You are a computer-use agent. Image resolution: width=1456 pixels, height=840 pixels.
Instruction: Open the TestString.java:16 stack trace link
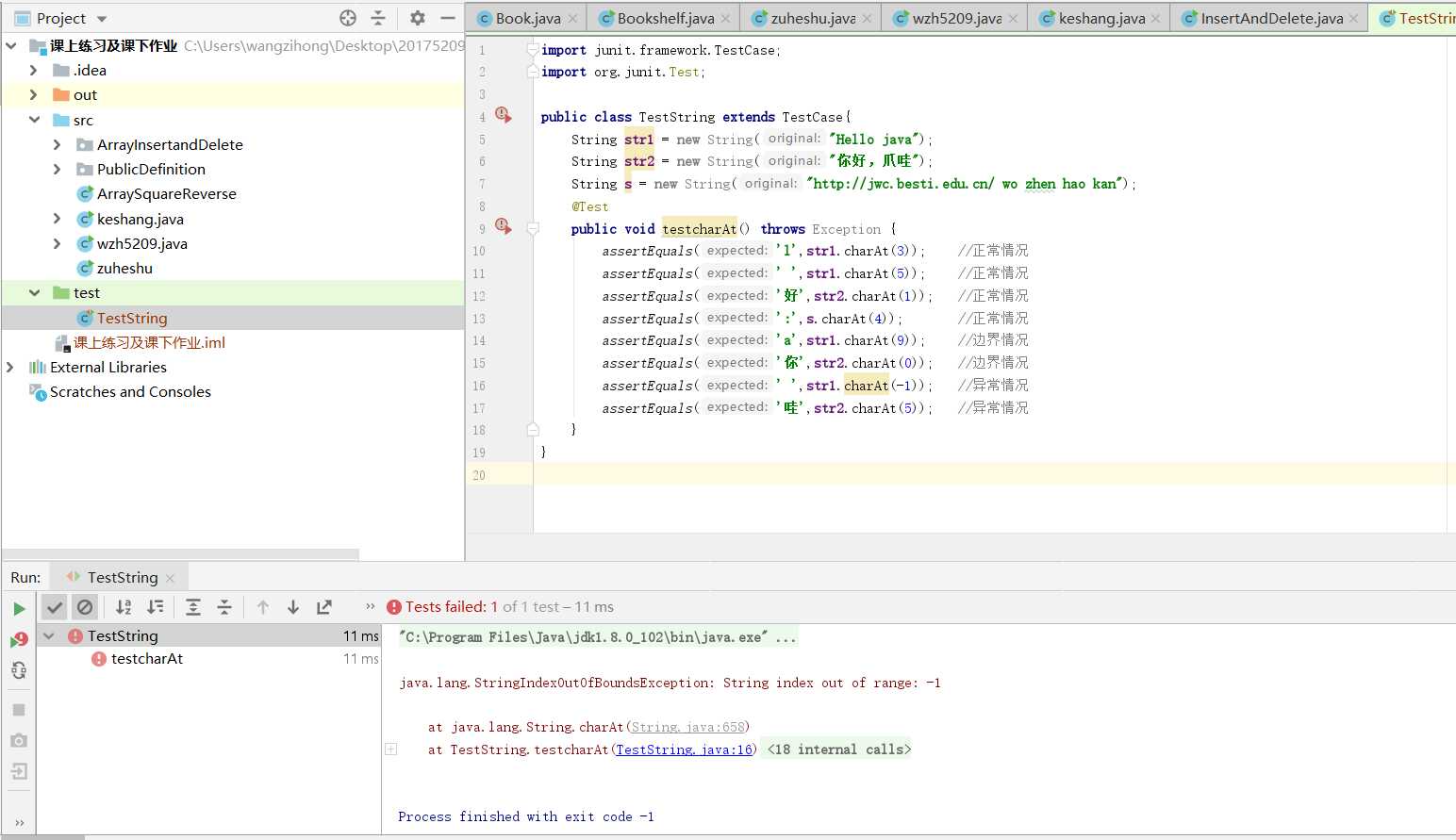(x=684, y=749)
